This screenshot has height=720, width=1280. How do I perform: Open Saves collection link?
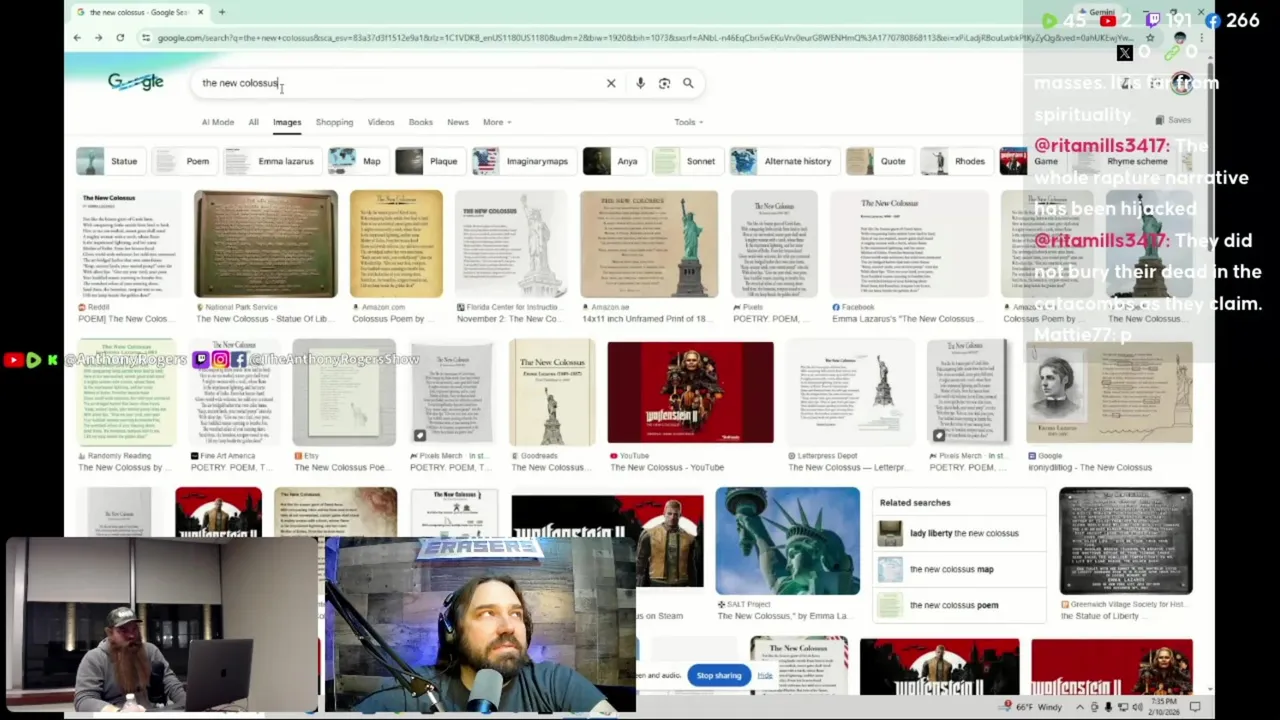[x=1174, y=120]
